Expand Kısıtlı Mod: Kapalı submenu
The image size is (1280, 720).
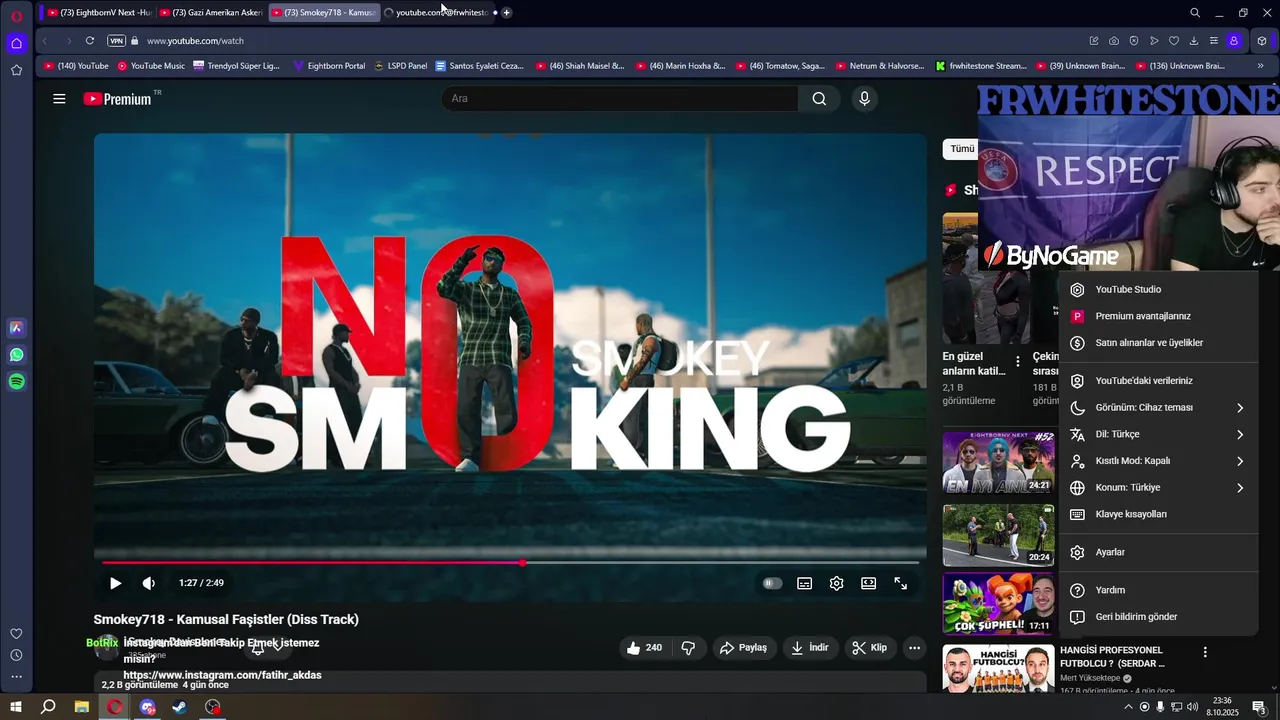tap(1158, 461)
